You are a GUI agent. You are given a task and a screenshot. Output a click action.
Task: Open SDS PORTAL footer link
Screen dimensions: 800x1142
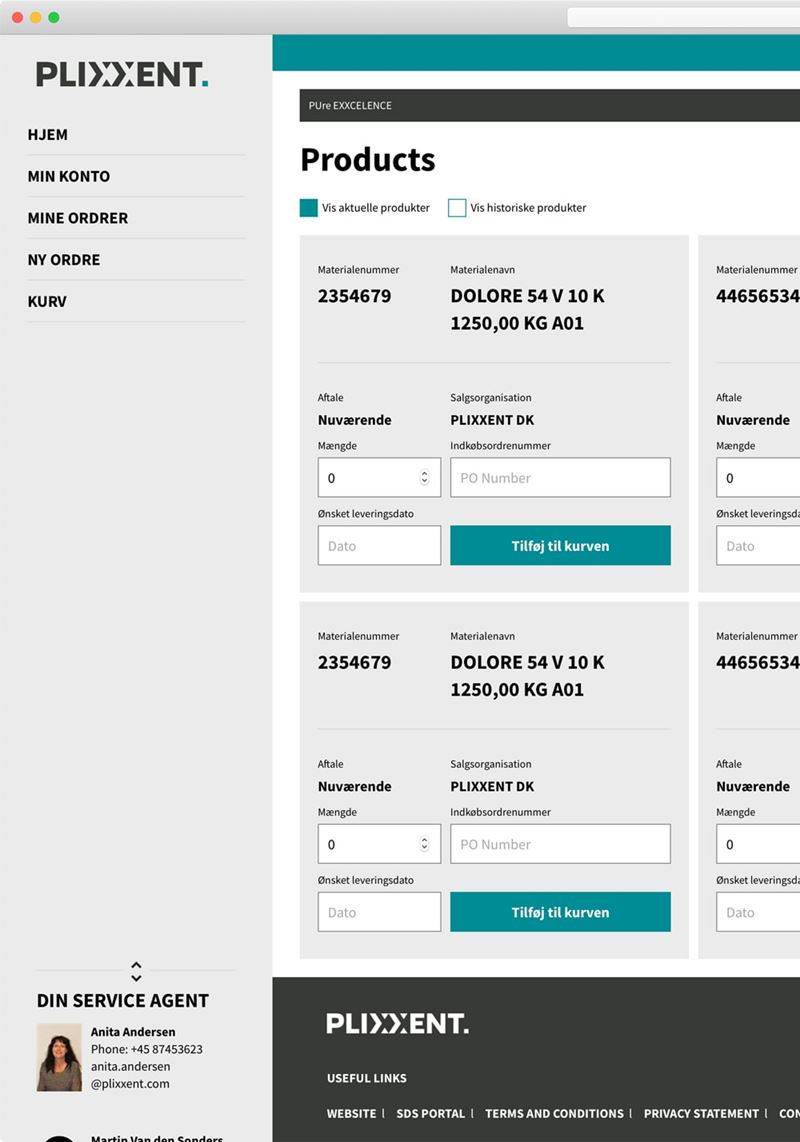[x=431, y=1114]
